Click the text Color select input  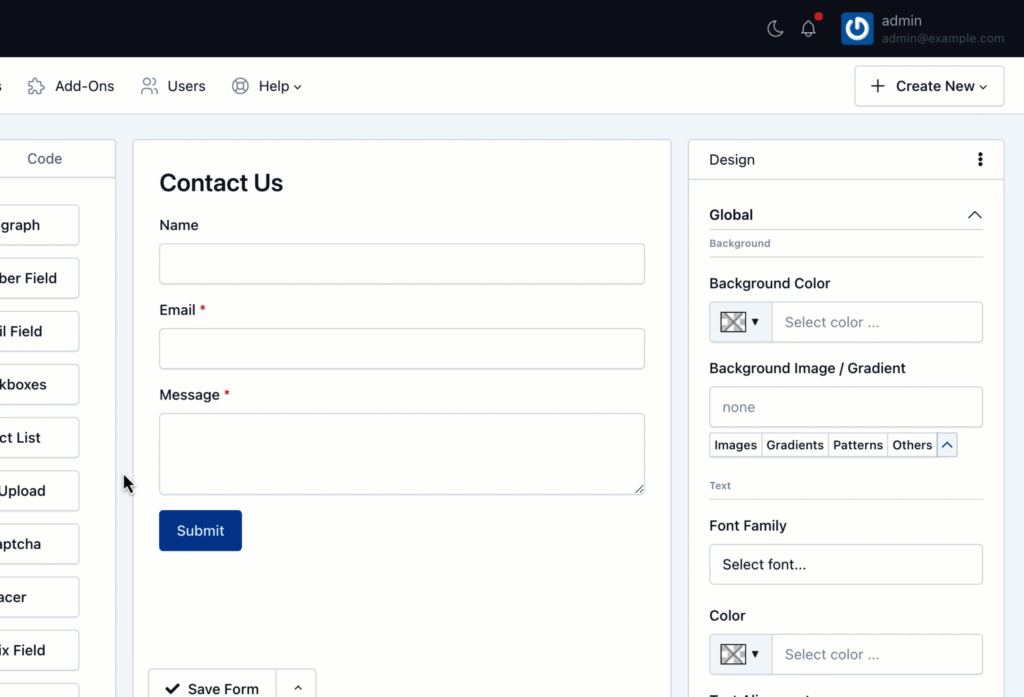click(876, 654)
